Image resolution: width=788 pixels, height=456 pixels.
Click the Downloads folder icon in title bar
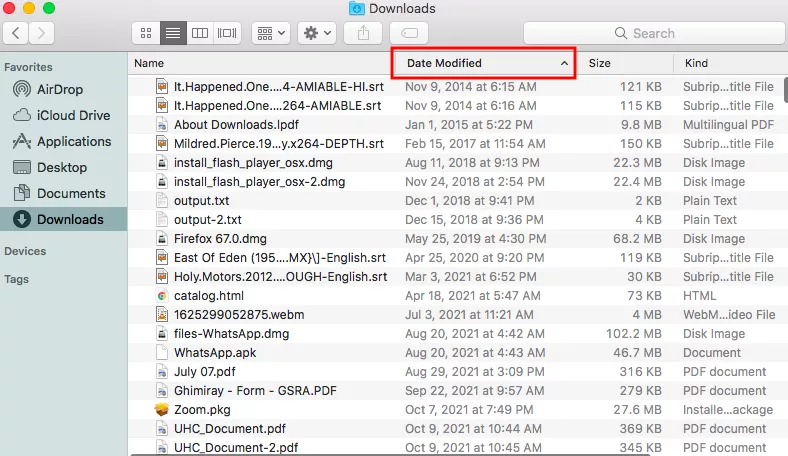[357, 9]
